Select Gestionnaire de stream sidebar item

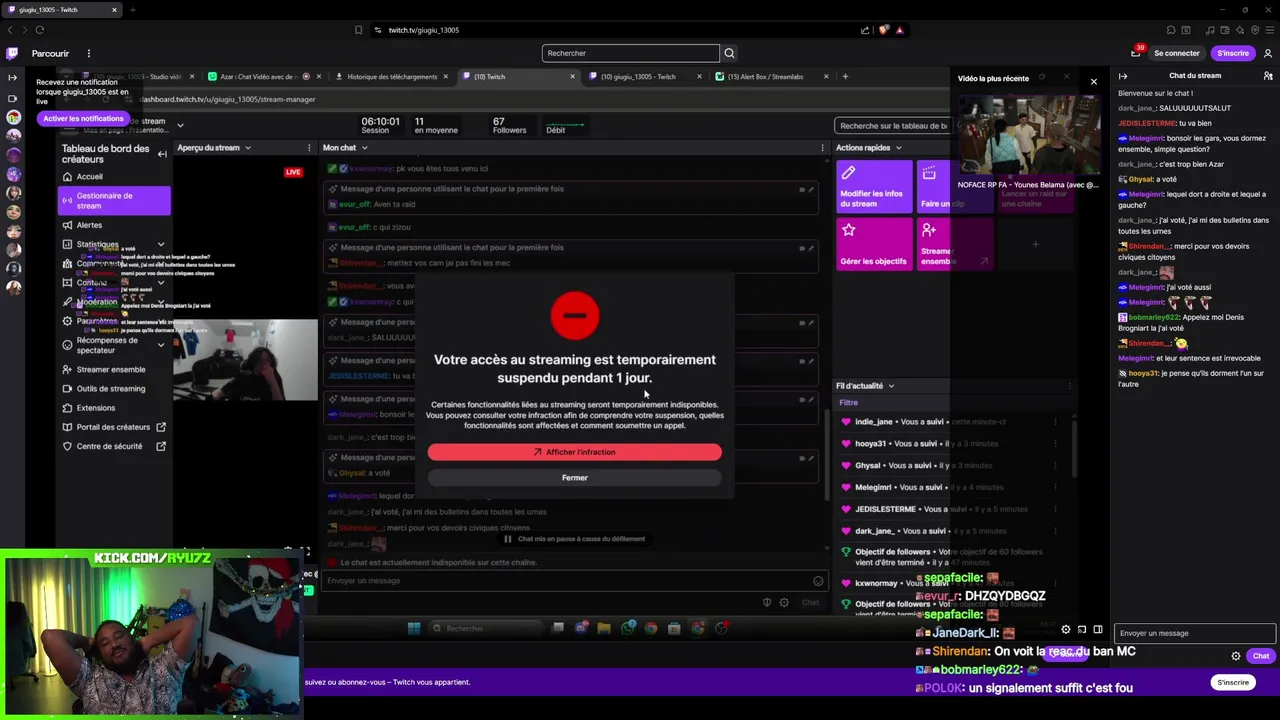(x=113, y=201)
